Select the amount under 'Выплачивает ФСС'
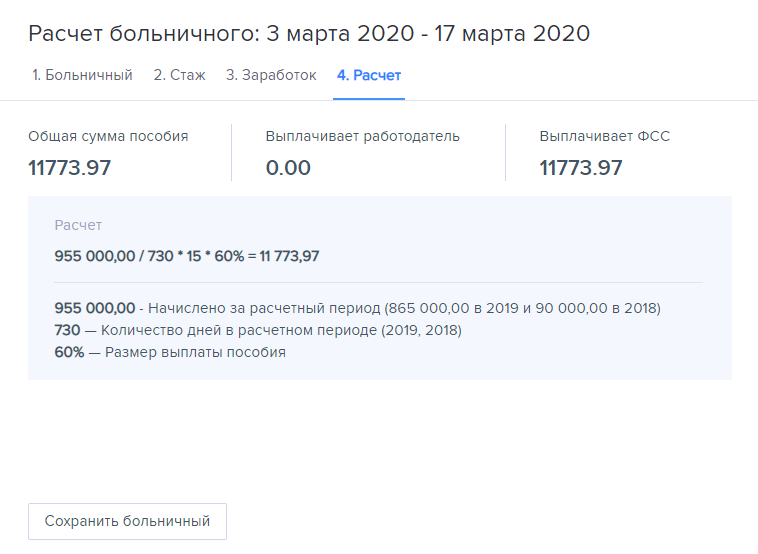758x554 pixels. 581,168
